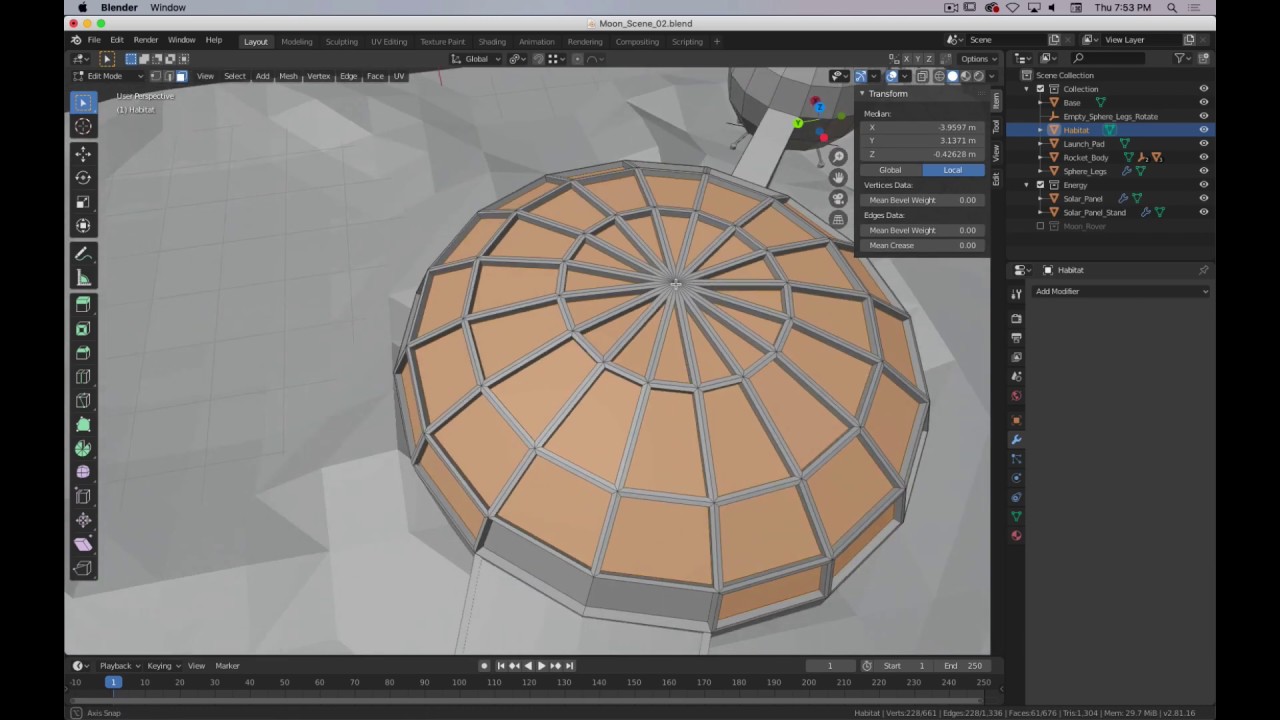The height and width of the screenshot is (720, 1280).
Task: Select the Measure ruler tool
Action: (83, 278)
